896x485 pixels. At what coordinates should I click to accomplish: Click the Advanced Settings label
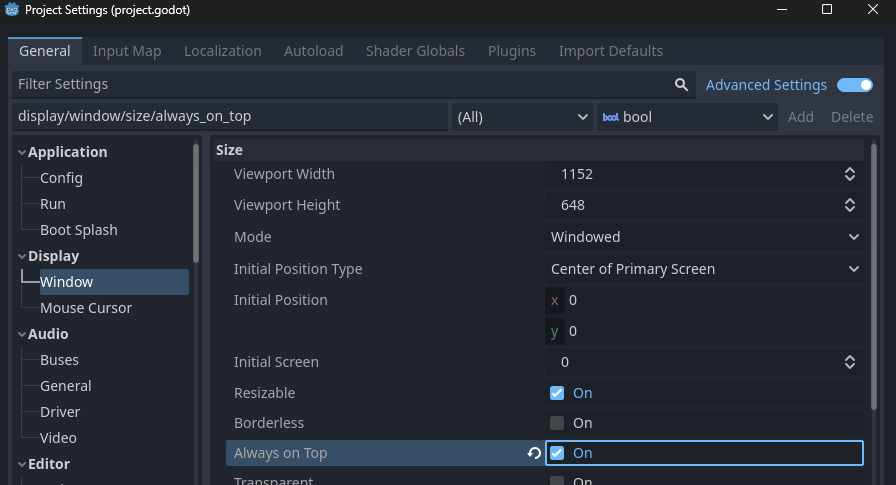pos(766,85)
